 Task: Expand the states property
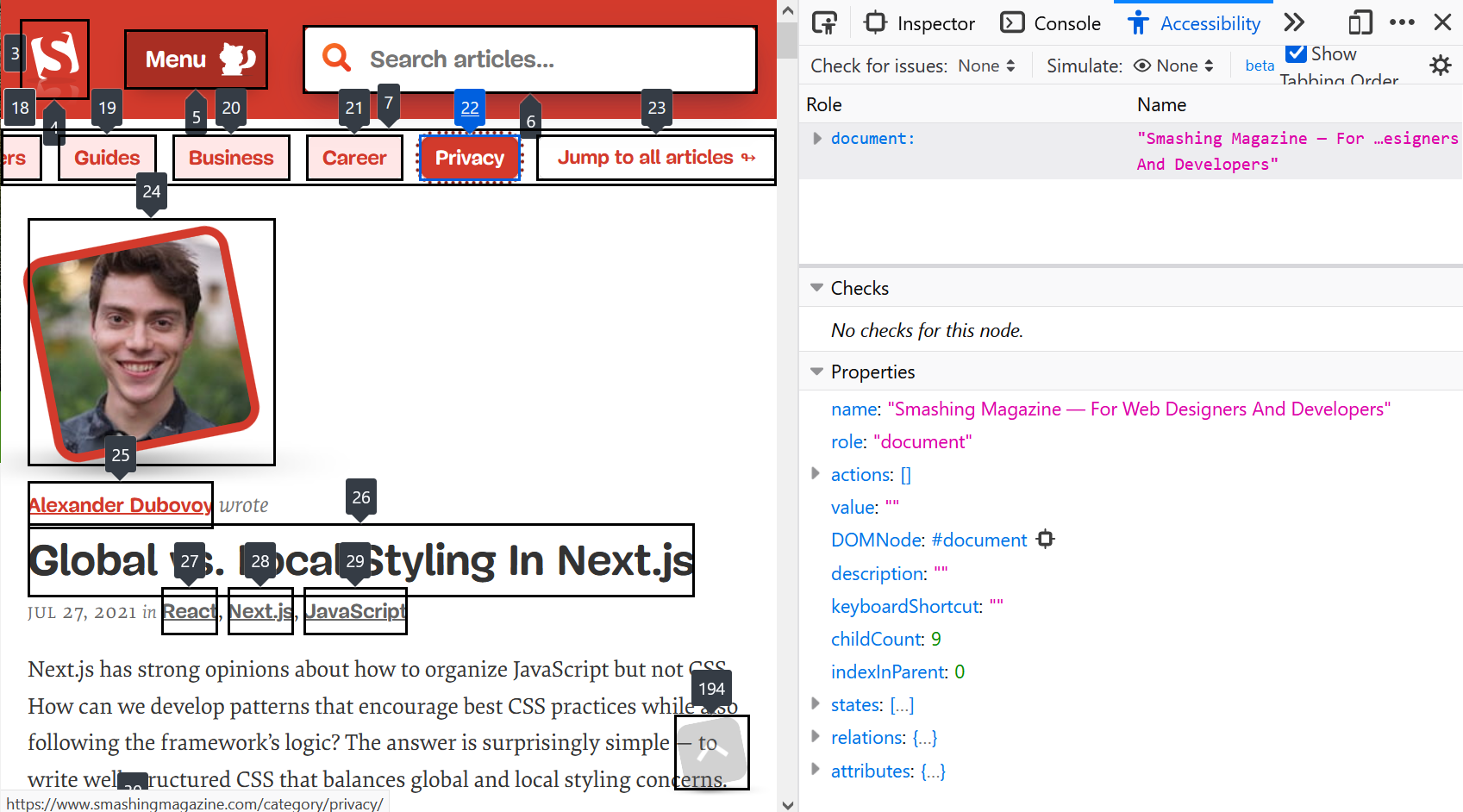(816, 704)
